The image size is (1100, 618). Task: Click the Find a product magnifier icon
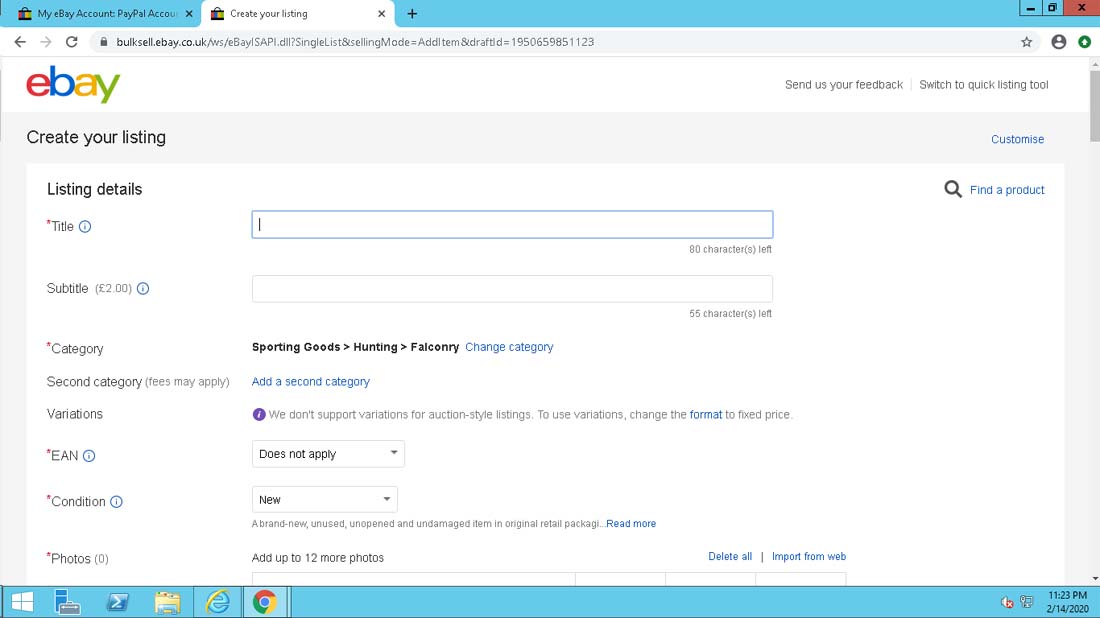tap(953, 189)
